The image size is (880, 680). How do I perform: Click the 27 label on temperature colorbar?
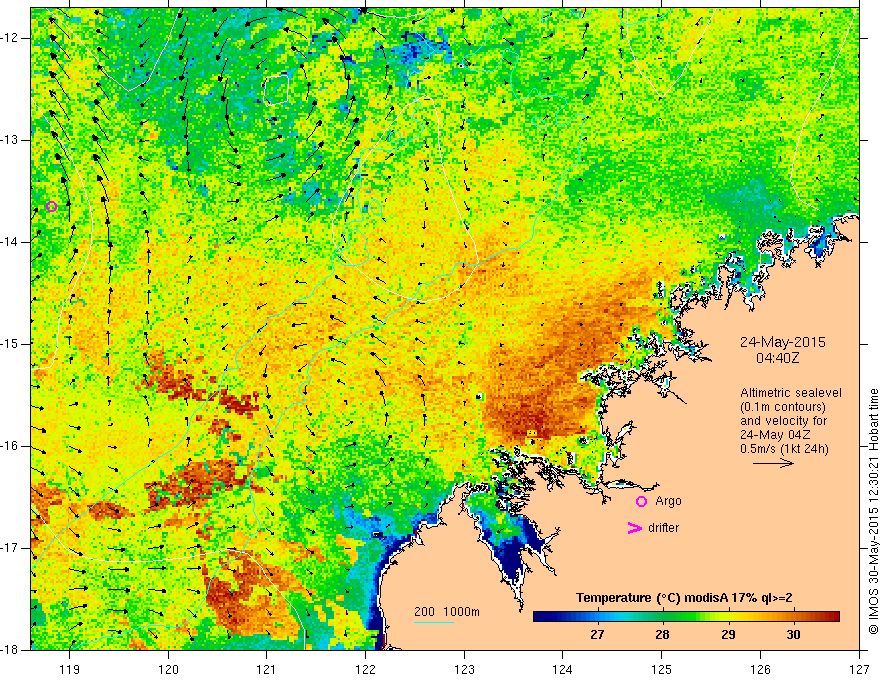(597, 635)
